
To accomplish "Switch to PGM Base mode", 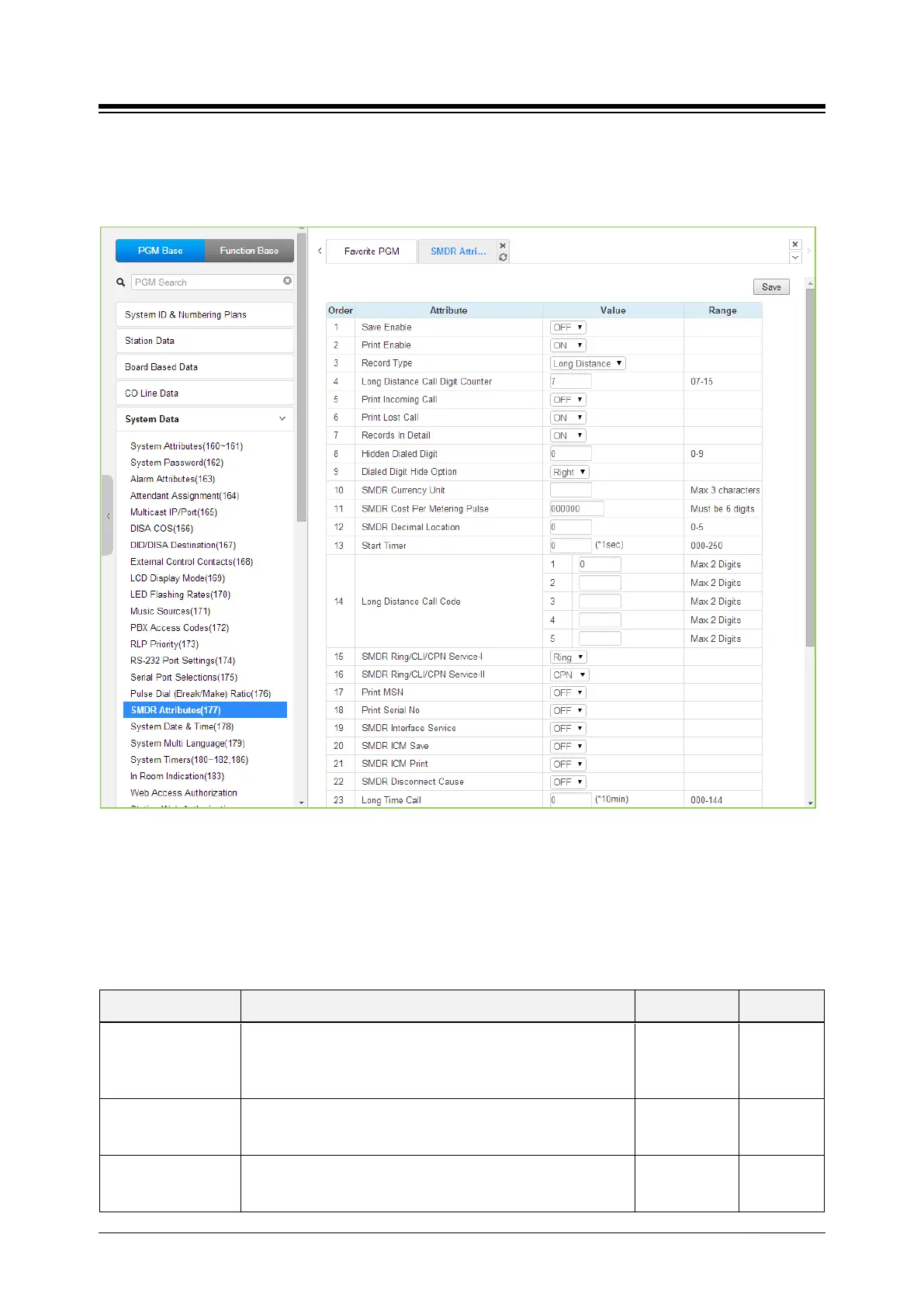I will 161,251.
